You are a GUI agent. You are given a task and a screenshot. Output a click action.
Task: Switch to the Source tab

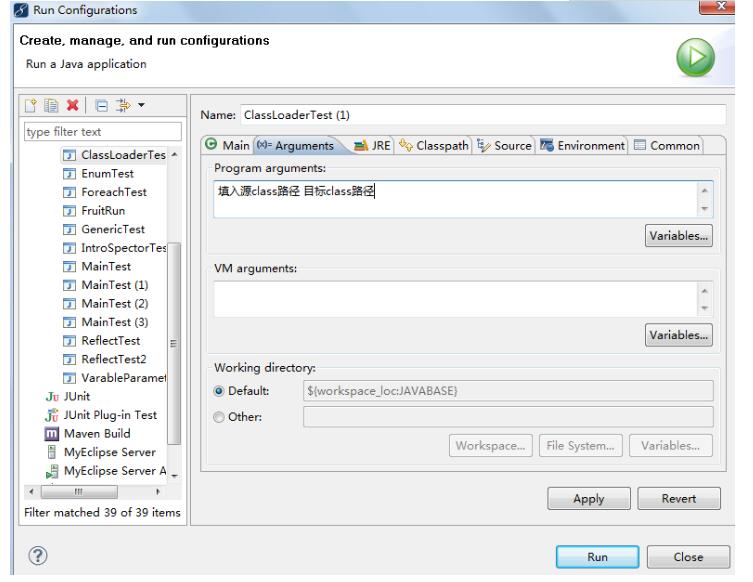point(504,146)
